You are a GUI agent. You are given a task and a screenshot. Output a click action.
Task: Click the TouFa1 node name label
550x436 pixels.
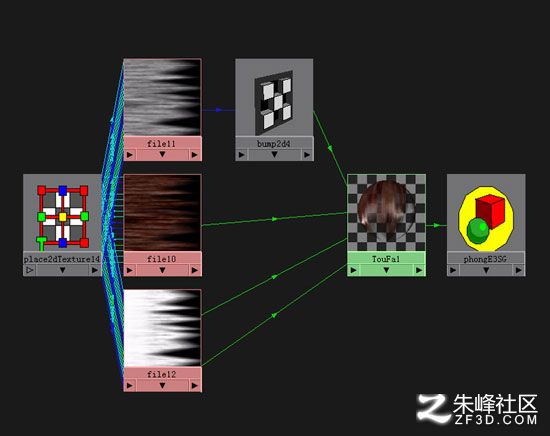pos(386,259)
